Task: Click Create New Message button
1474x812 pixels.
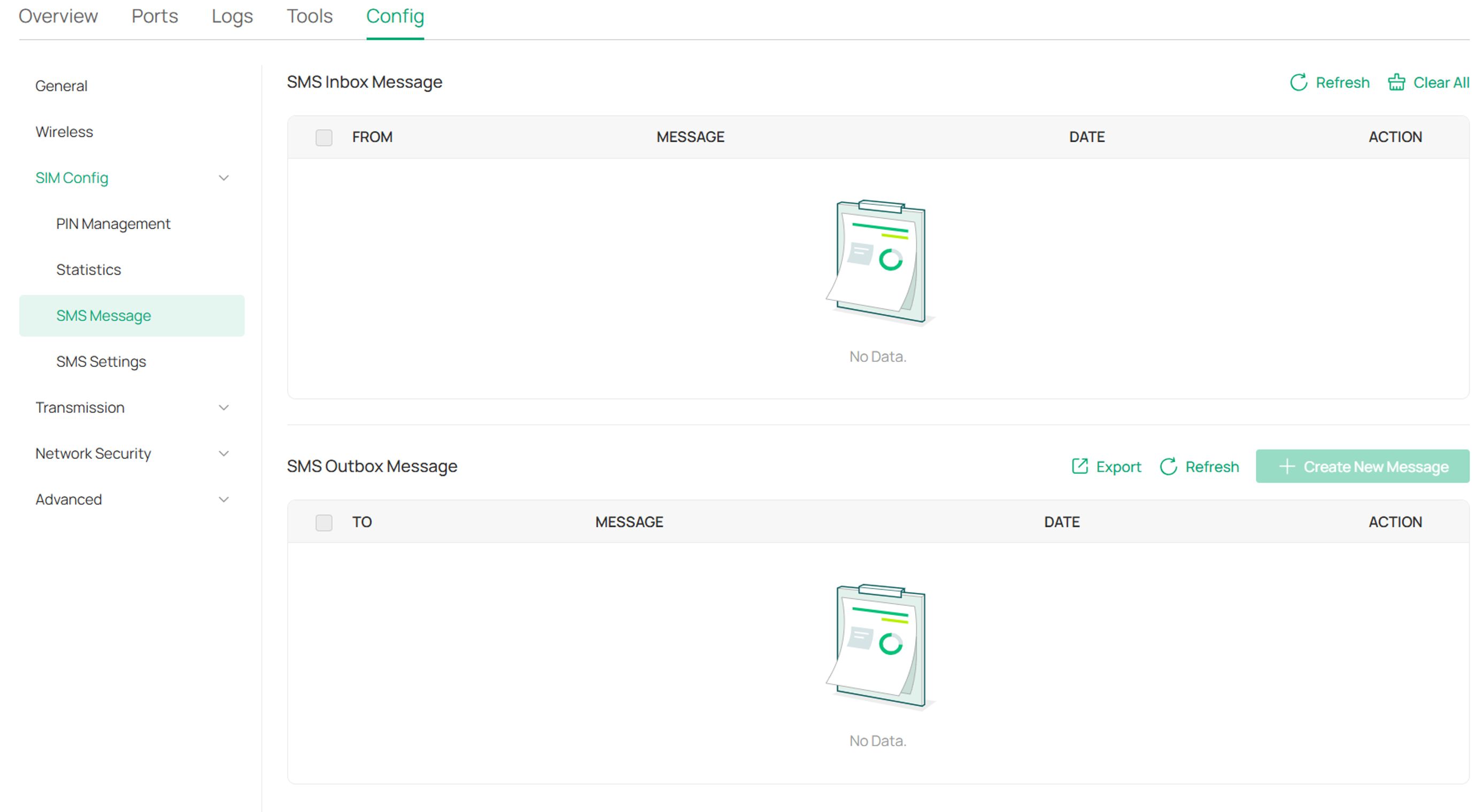Action: click(1362, 466)
